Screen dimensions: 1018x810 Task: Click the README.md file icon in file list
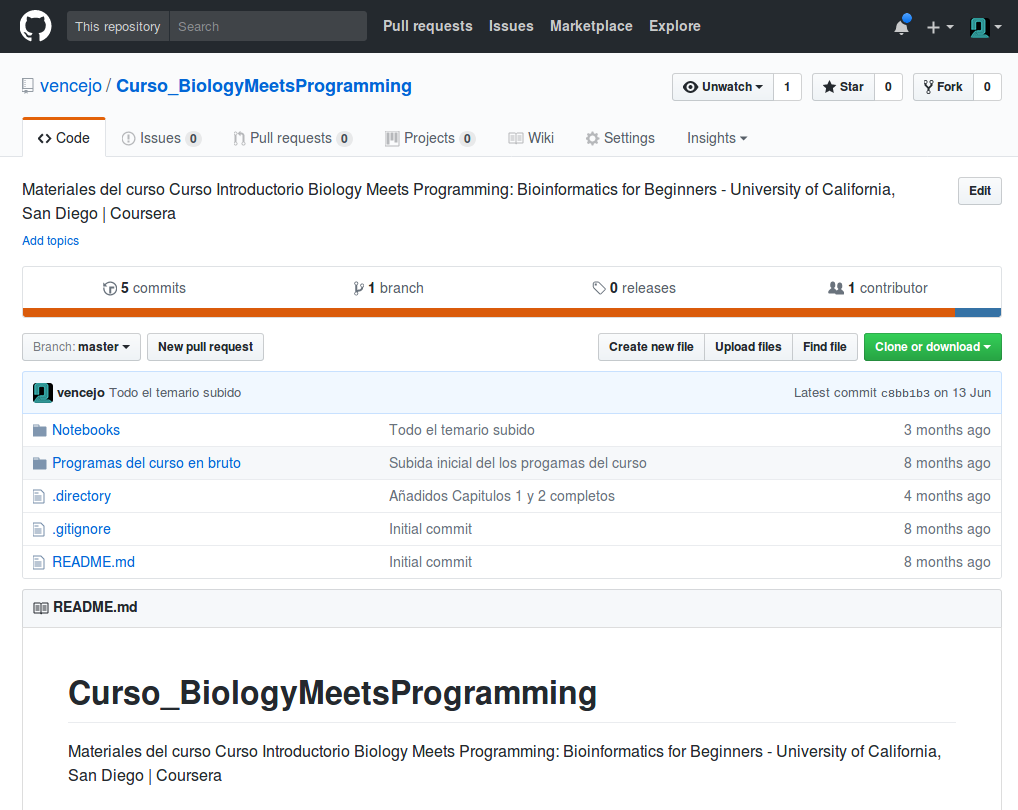click(x=39, y=563)
